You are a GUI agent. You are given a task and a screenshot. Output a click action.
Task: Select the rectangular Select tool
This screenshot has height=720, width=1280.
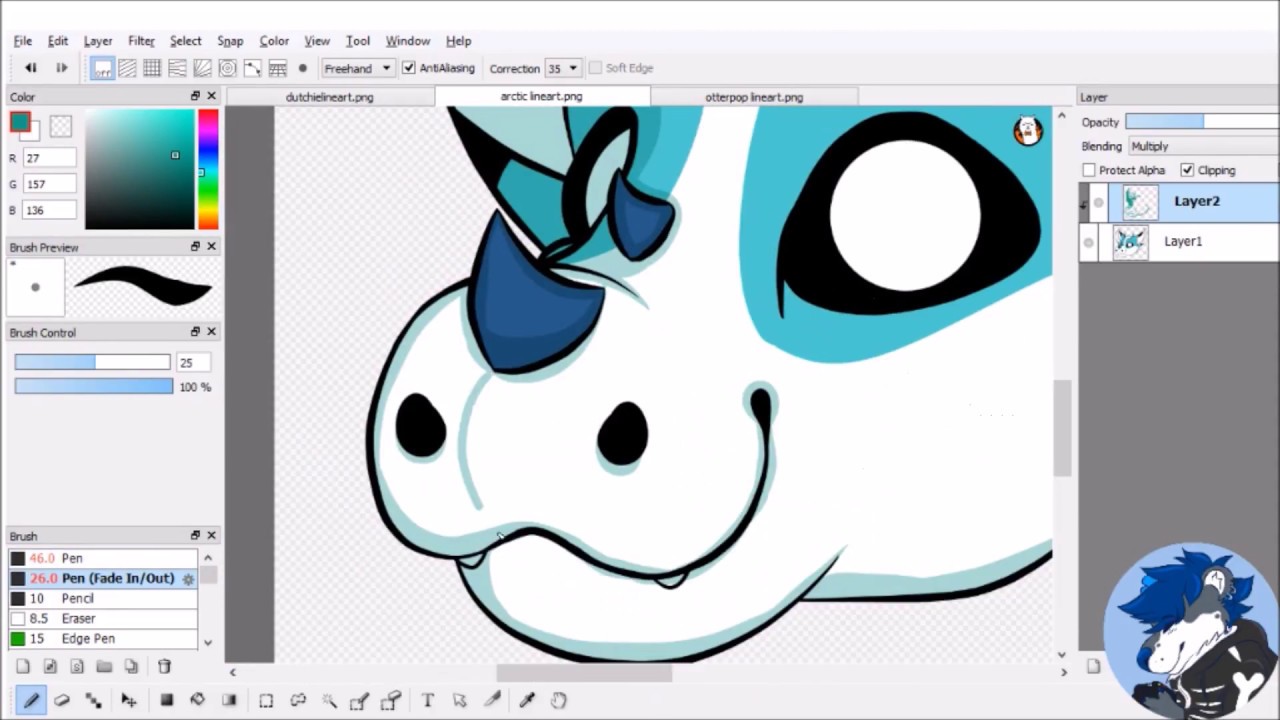(x=266, y=700)
